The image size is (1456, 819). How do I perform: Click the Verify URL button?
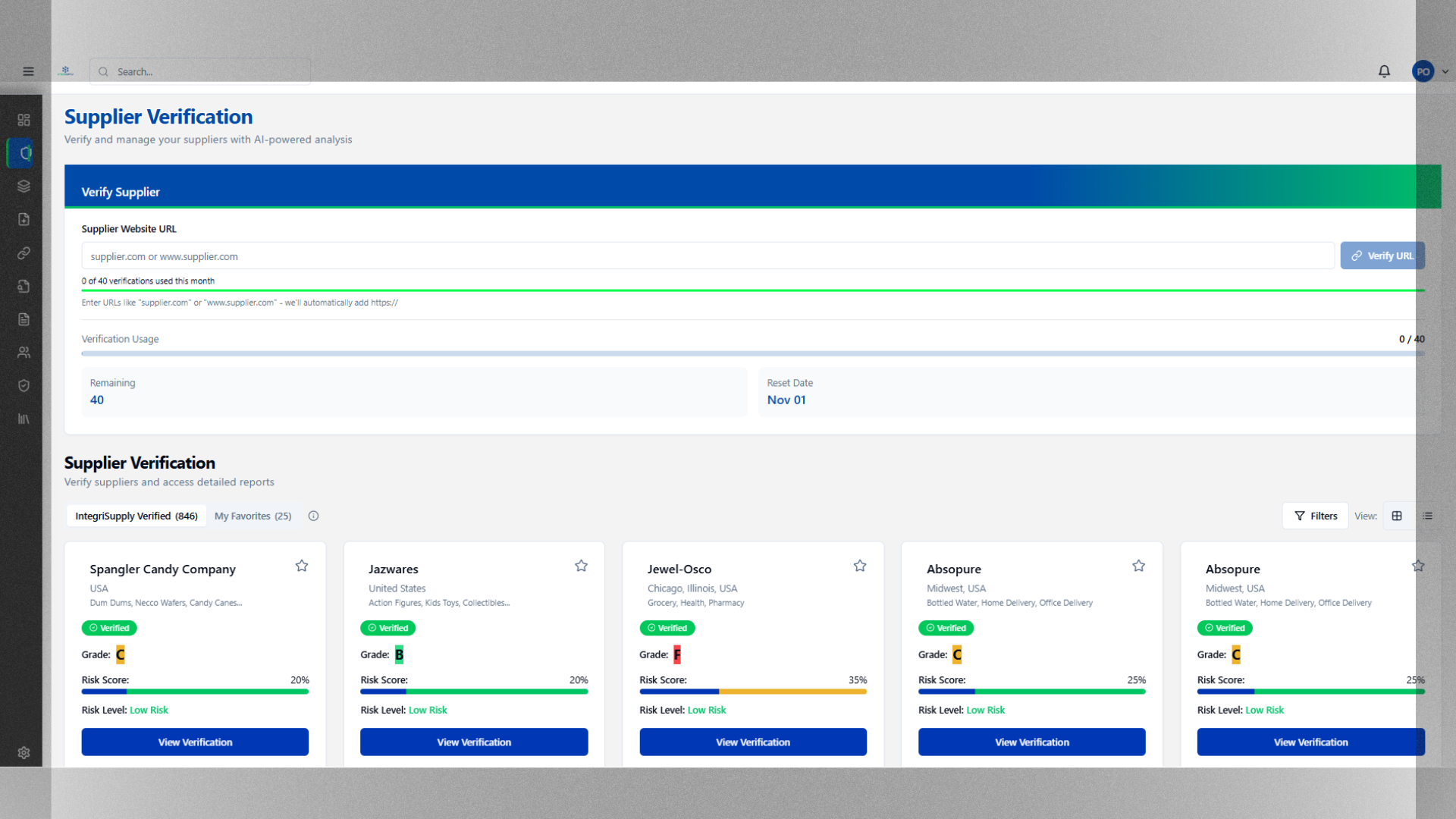coord(1382,256)
